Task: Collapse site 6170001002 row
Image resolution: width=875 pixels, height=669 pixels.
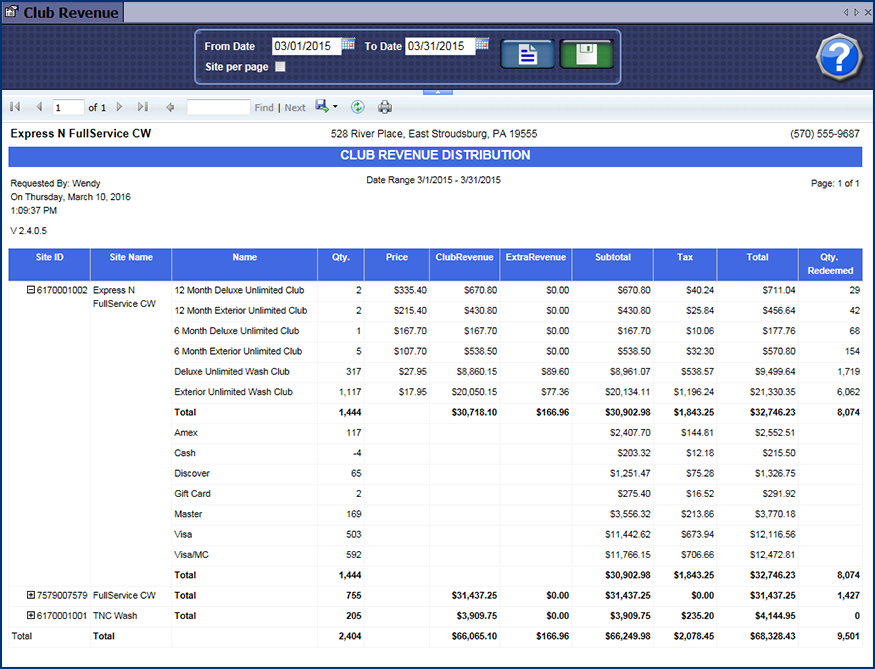Action: [x=31, y=290]
